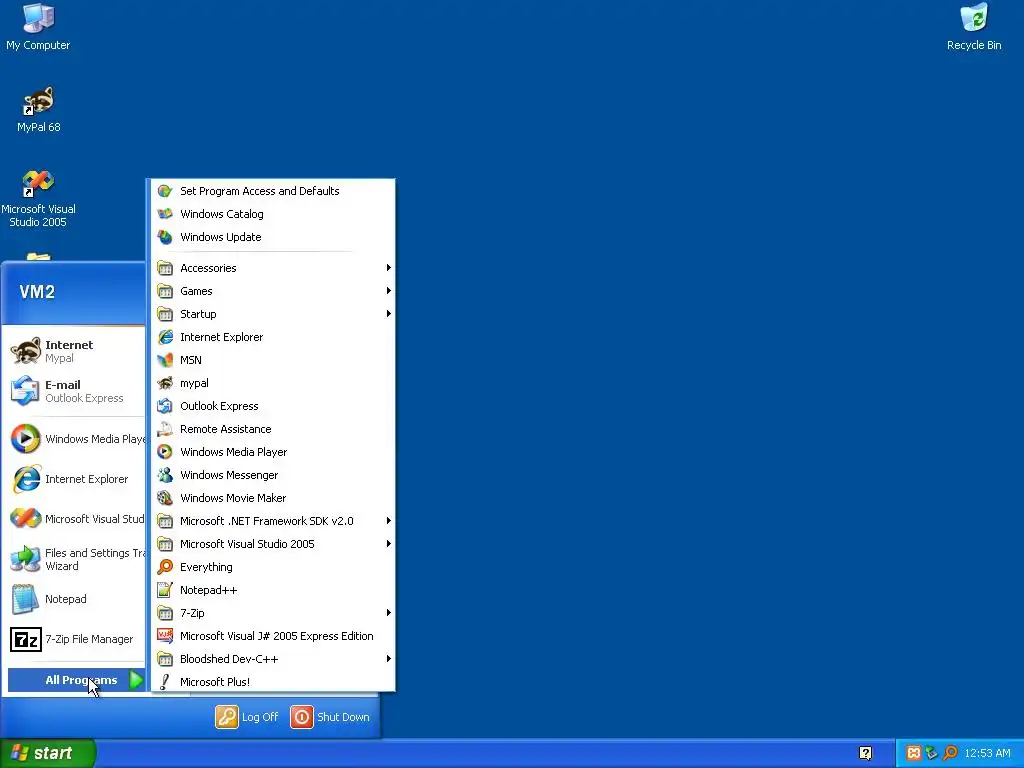Image resolution: width=1024 pixels, height=768 pixels.
Task: Expand the Accessories submenu
Action: click(x=274, y=268)
